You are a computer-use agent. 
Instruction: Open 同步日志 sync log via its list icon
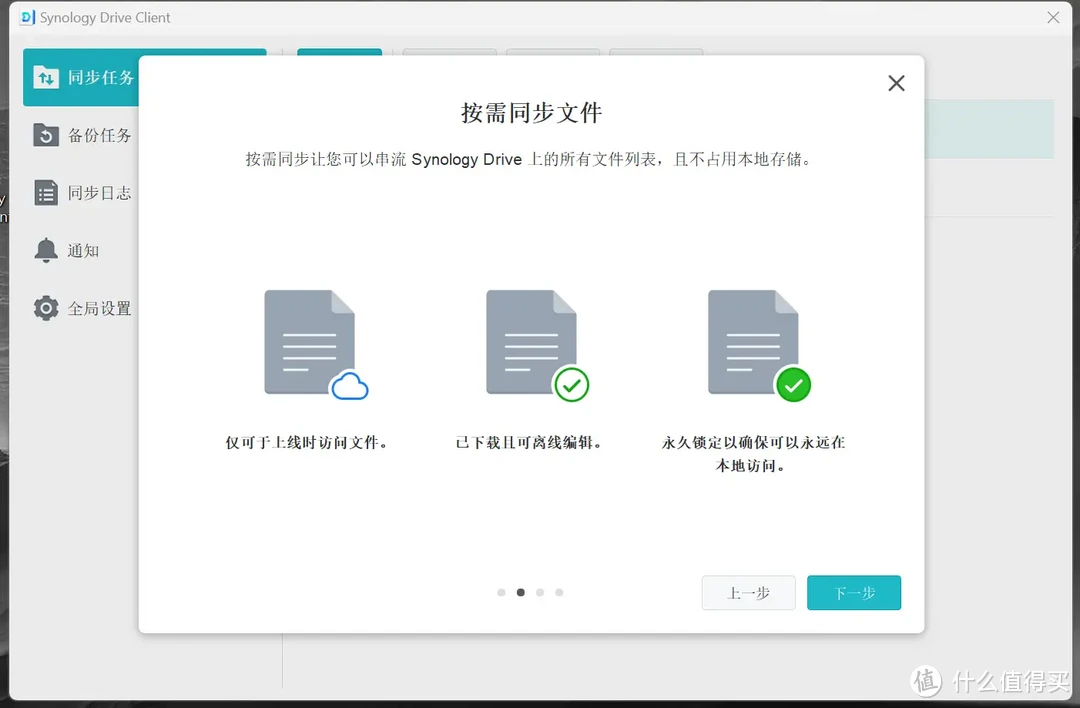click(45, 192)
